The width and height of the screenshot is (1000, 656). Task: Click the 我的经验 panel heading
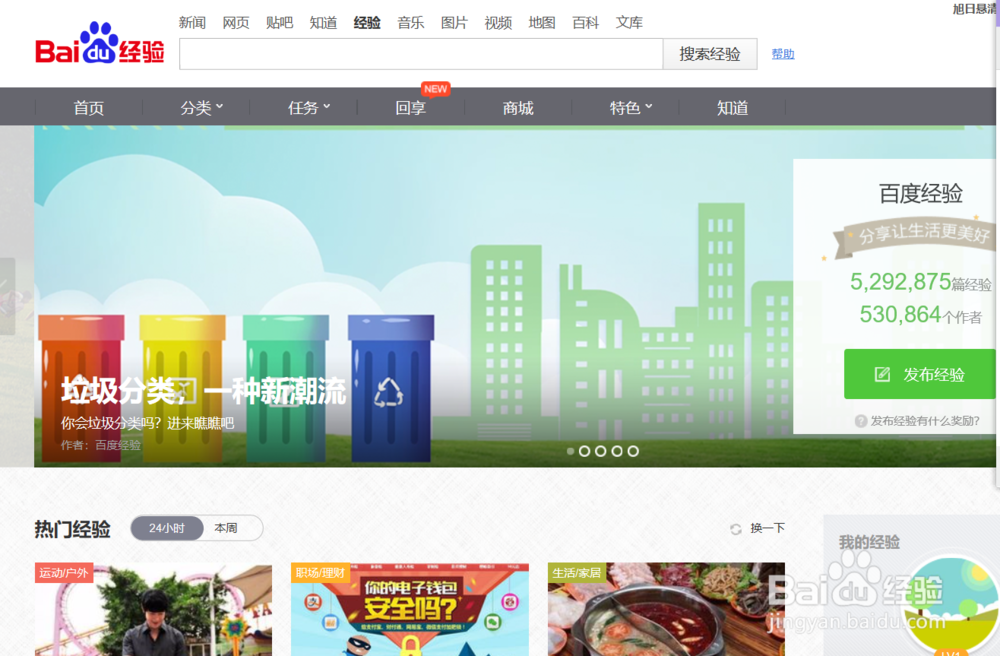(869, 543)
